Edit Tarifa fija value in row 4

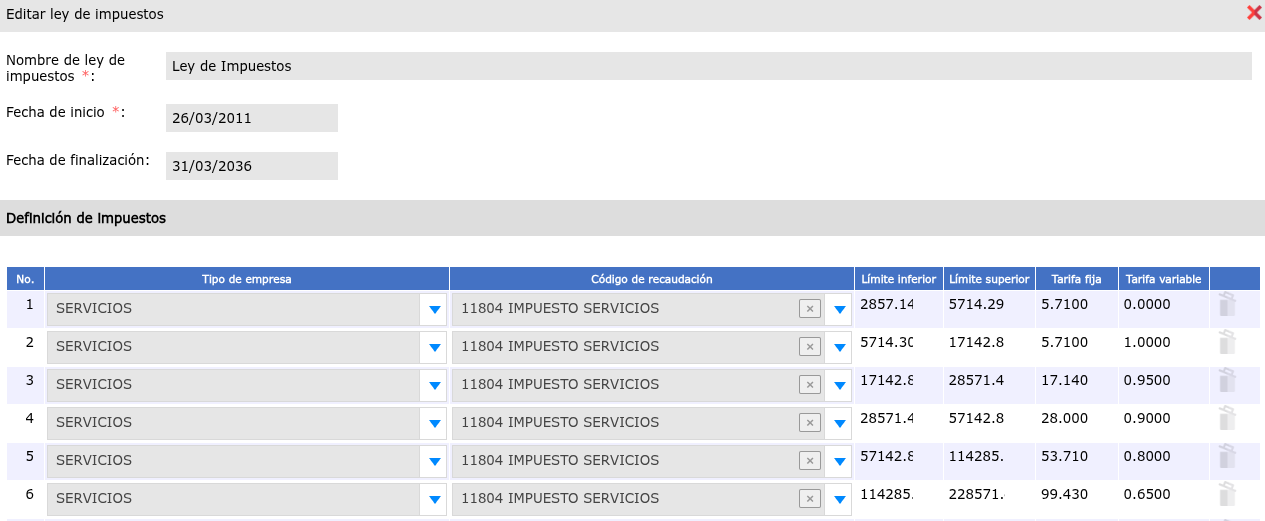pyautogui.click(x=1074, y=419)
